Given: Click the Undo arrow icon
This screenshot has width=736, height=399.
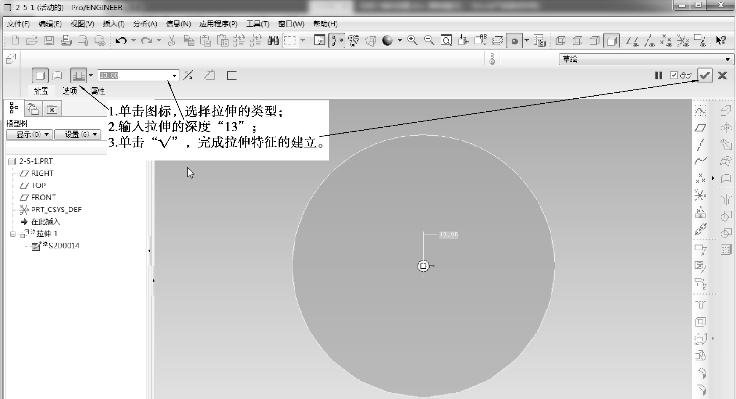Looking at the screenshot, I should point(121,41).
